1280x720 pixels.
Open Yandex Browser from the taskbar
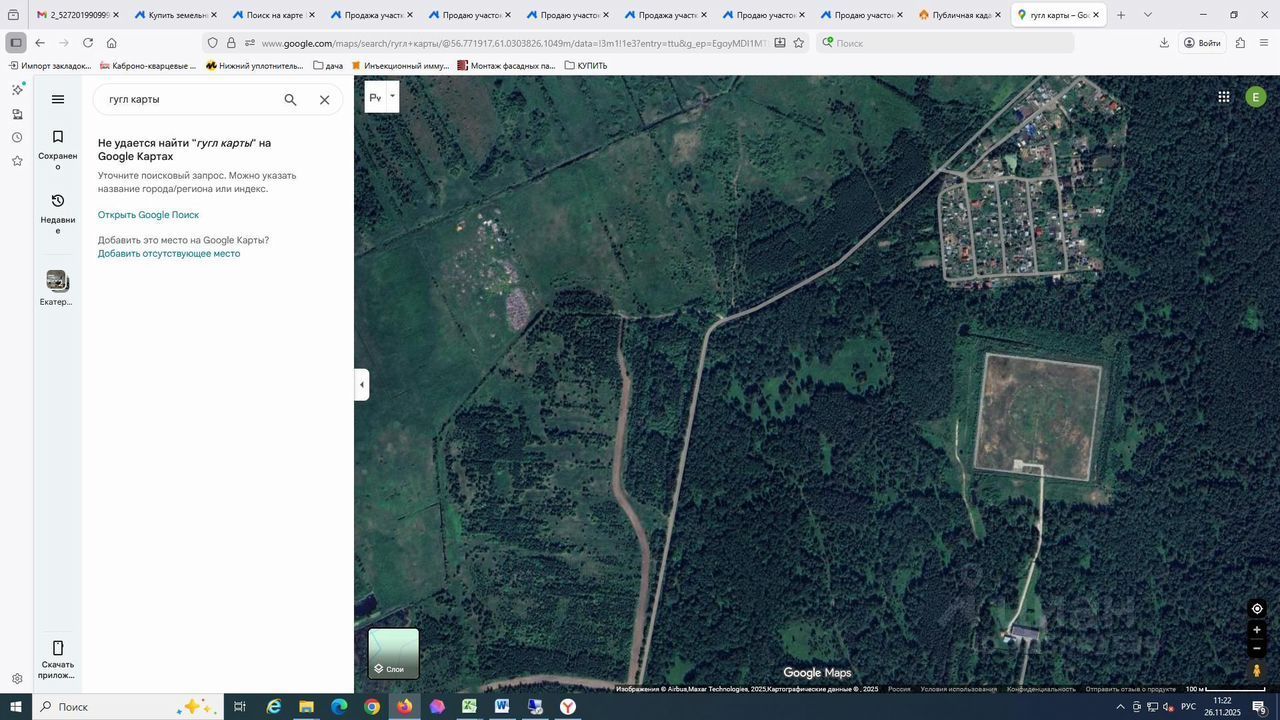click(567, 707)
